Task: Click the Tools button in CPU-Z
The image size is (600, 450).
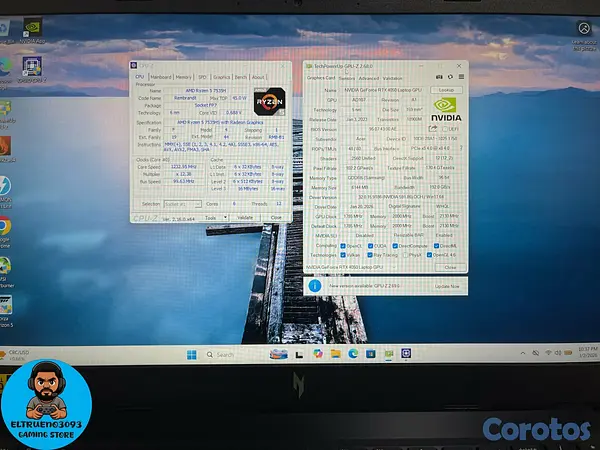Action: [x=211, y=217]
